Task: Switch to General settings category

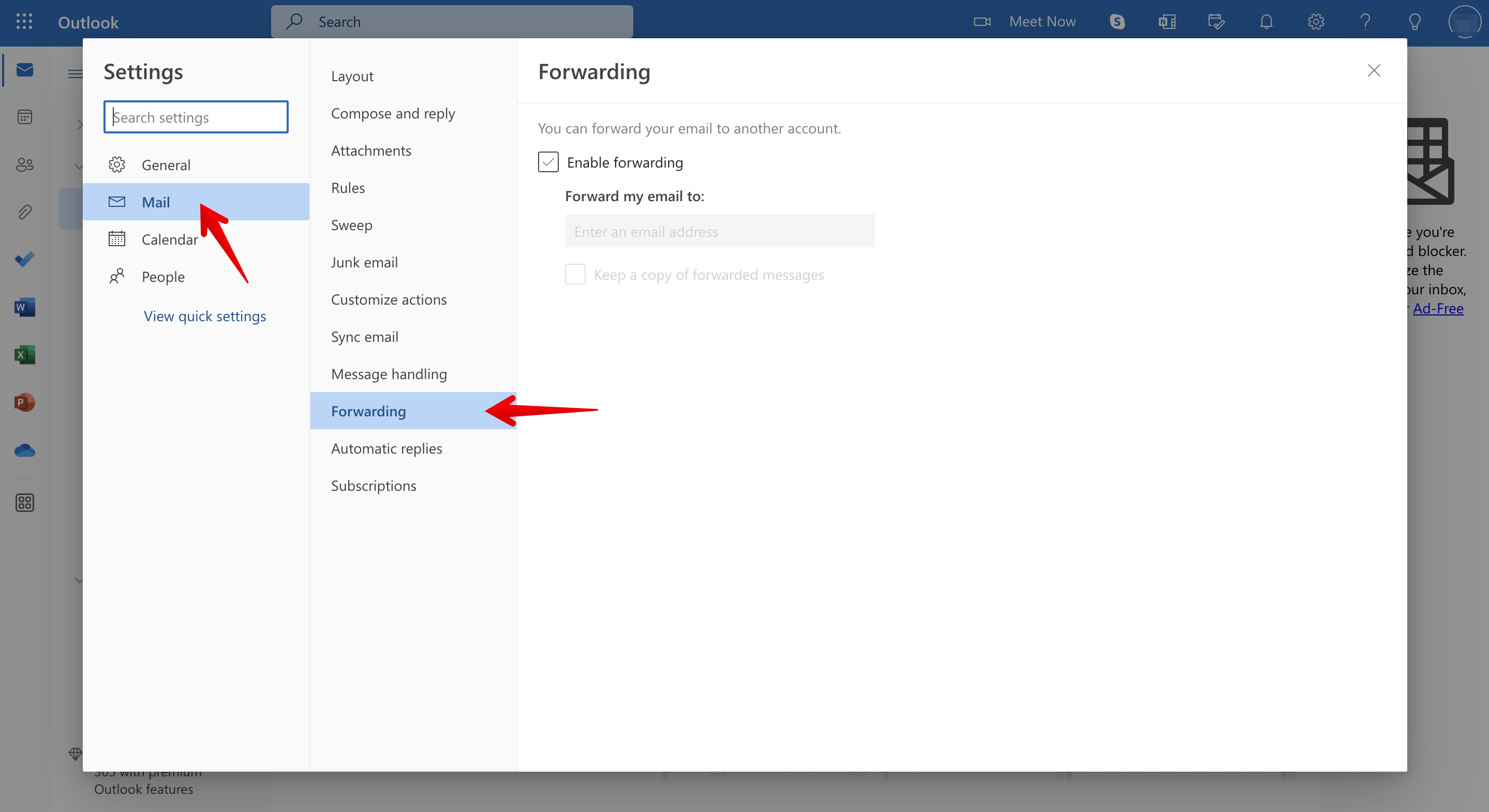Action: 166,164
